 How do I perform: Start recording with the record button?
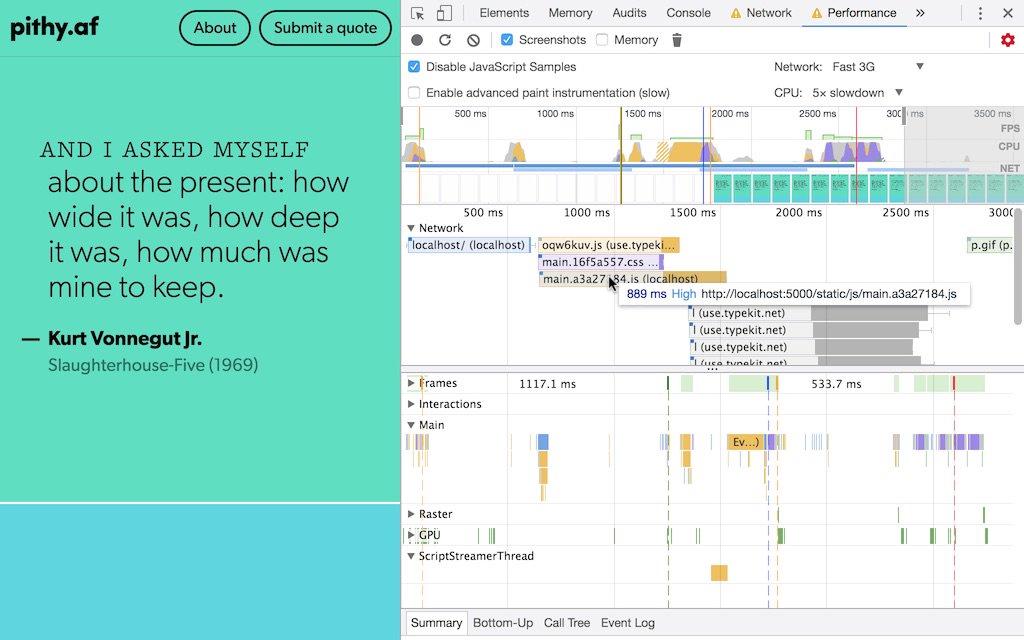[x=417, y=40]
